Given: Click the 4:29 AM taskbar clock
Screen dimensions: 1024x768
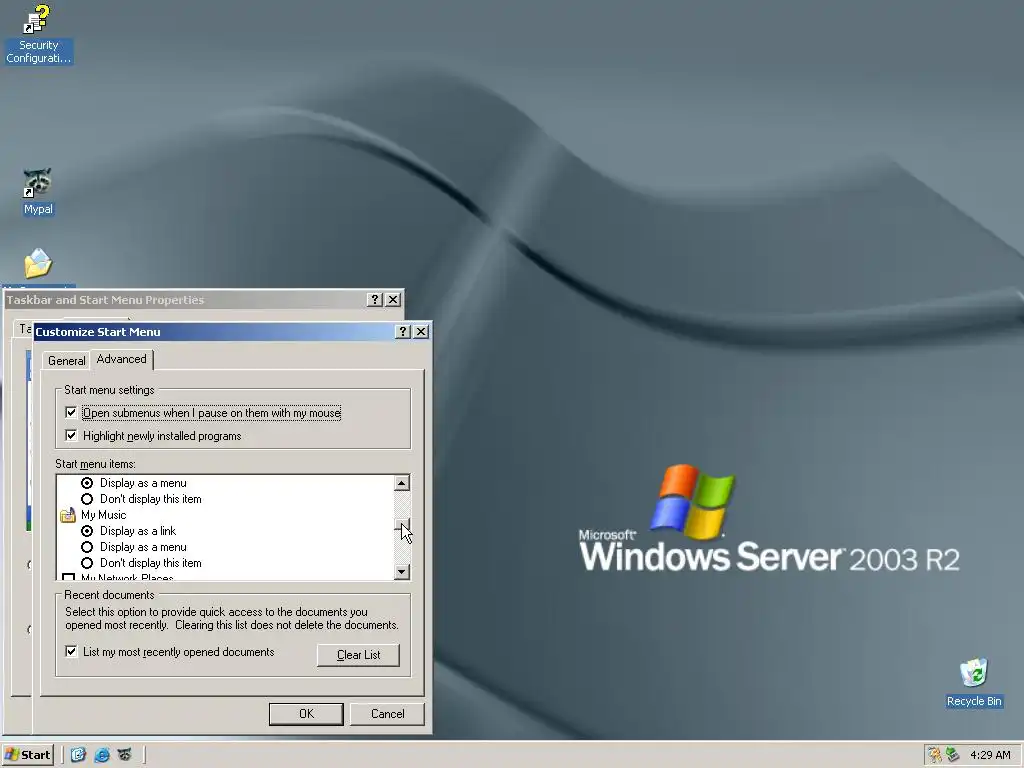Looking at the screenshot, I should [990, 755].
